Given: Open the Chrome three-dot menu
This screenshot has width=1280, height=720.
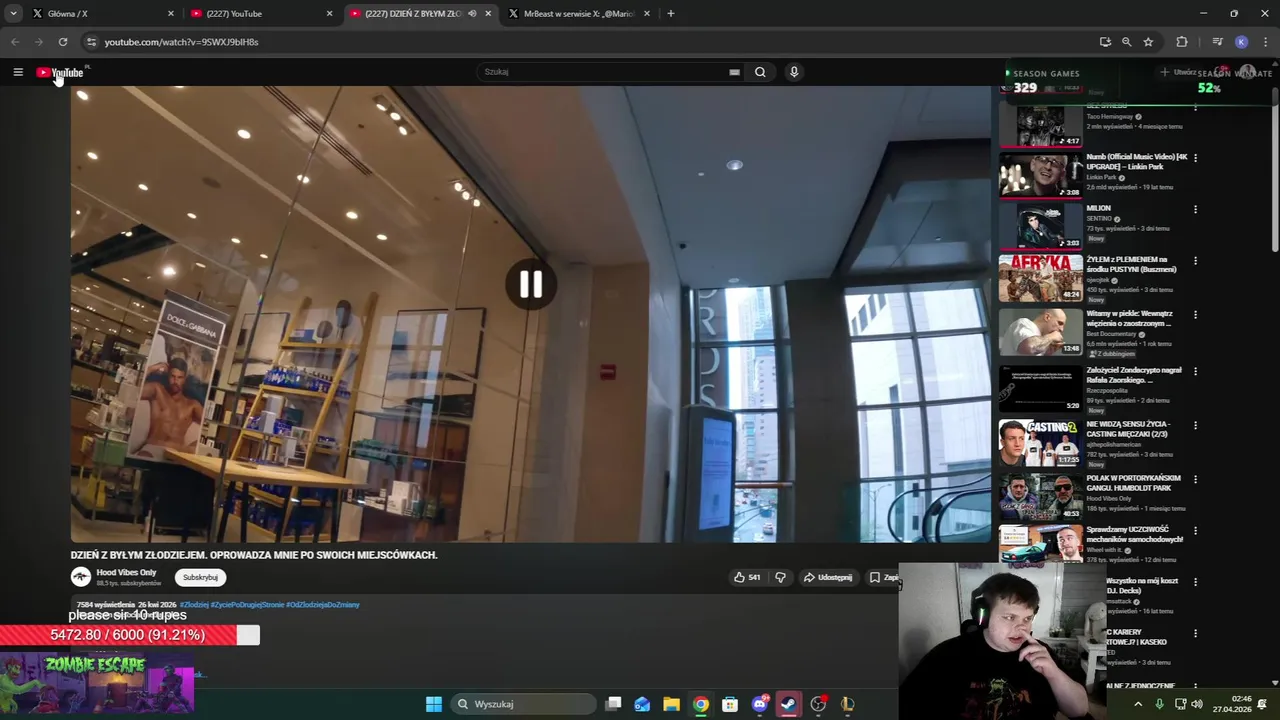Looking at the screenshot, I should coord(1266,42).
